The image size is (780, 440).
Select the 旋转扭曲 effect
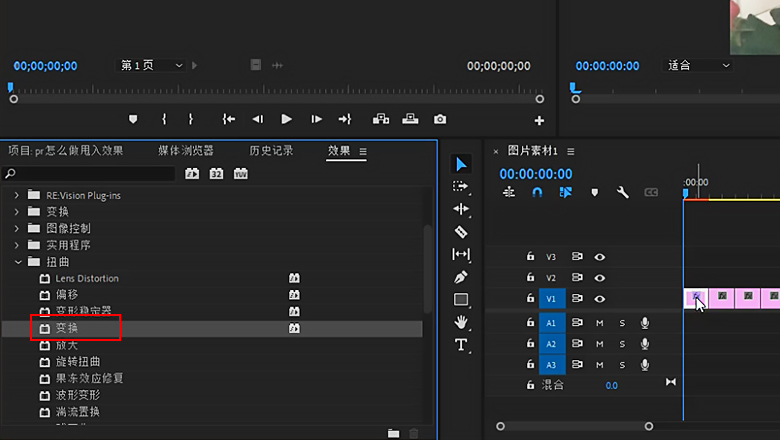tap(77, 361)
